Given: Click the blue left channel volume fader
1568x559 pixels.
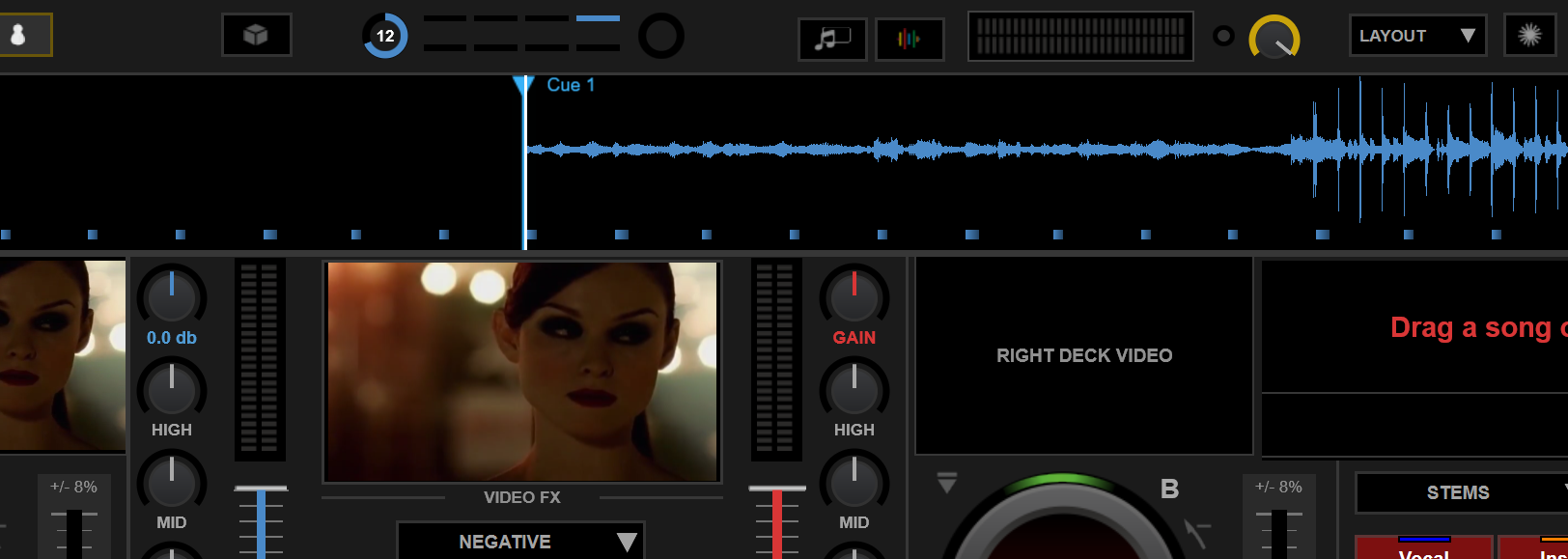Looking at the screenshot, I should point(261,521).
